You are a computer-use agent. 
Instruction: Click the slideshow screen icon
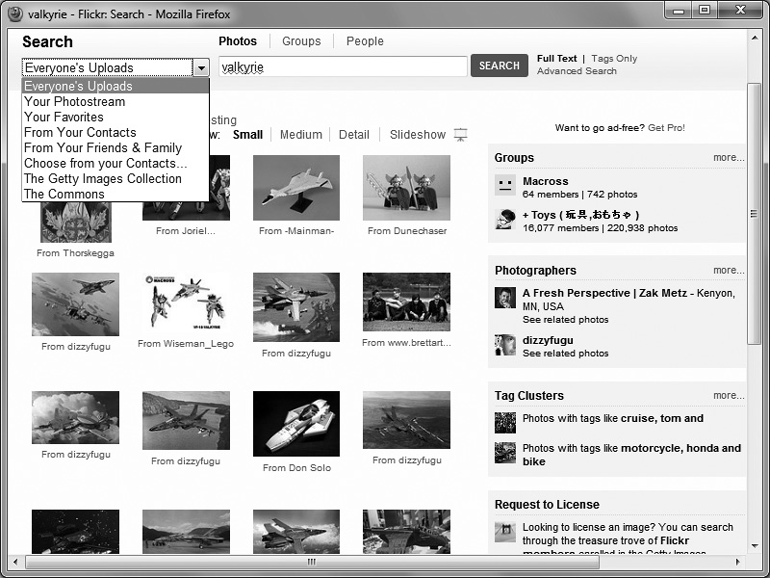[x=460, y=135]
